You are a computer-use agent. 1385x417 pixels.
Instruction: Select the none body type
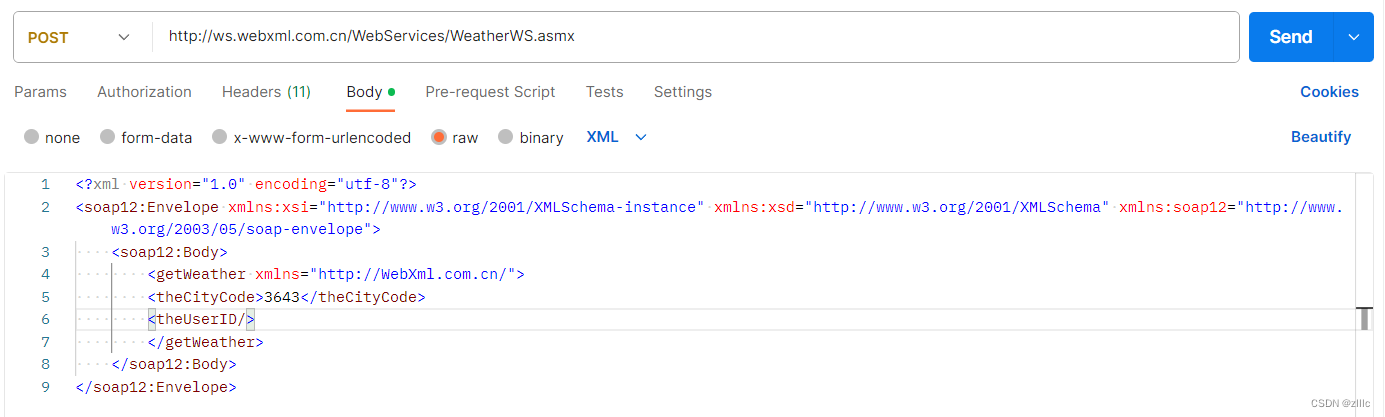[52, 137]
